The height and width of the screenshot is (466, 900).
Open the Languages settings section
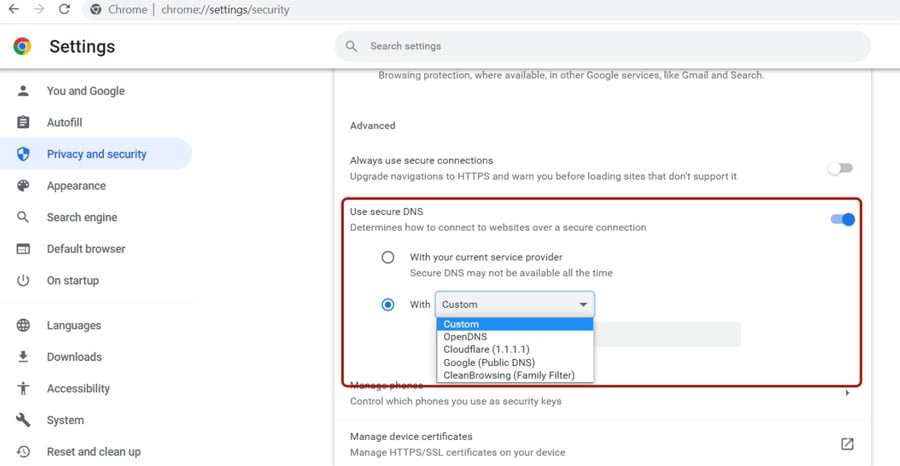96,325
